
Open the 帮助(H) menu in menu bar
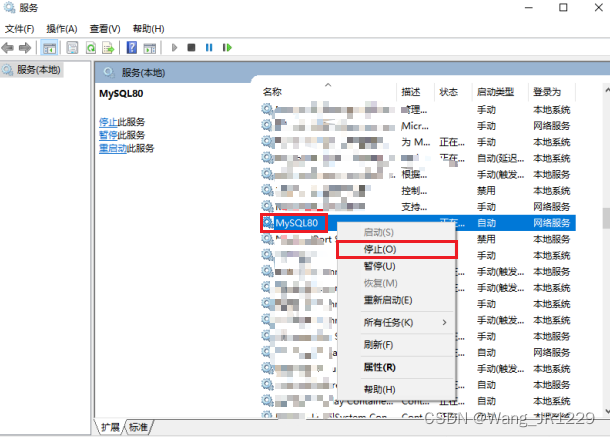click(x=149, y=29)
